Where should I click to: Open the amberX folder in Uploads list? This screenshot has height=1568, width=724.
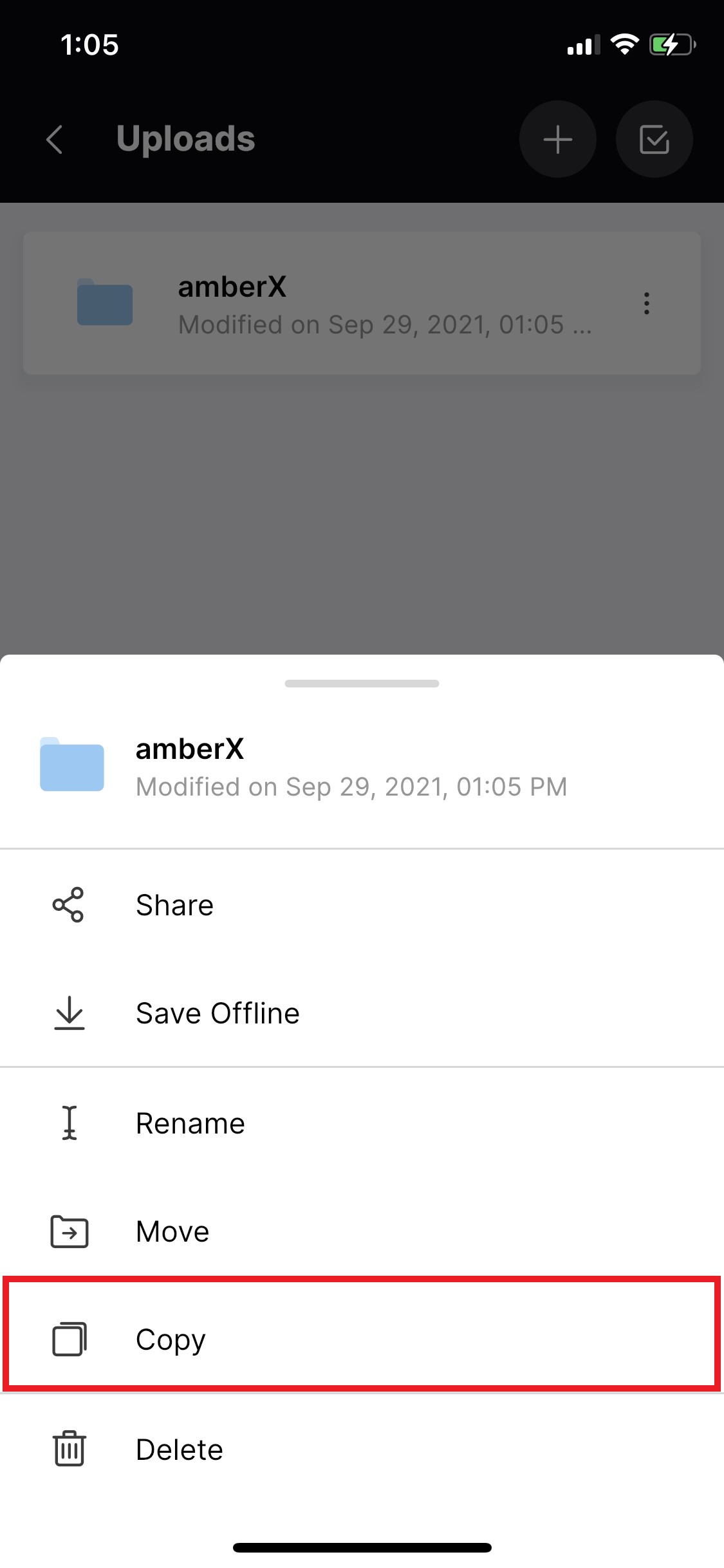(x=362, y=303)
